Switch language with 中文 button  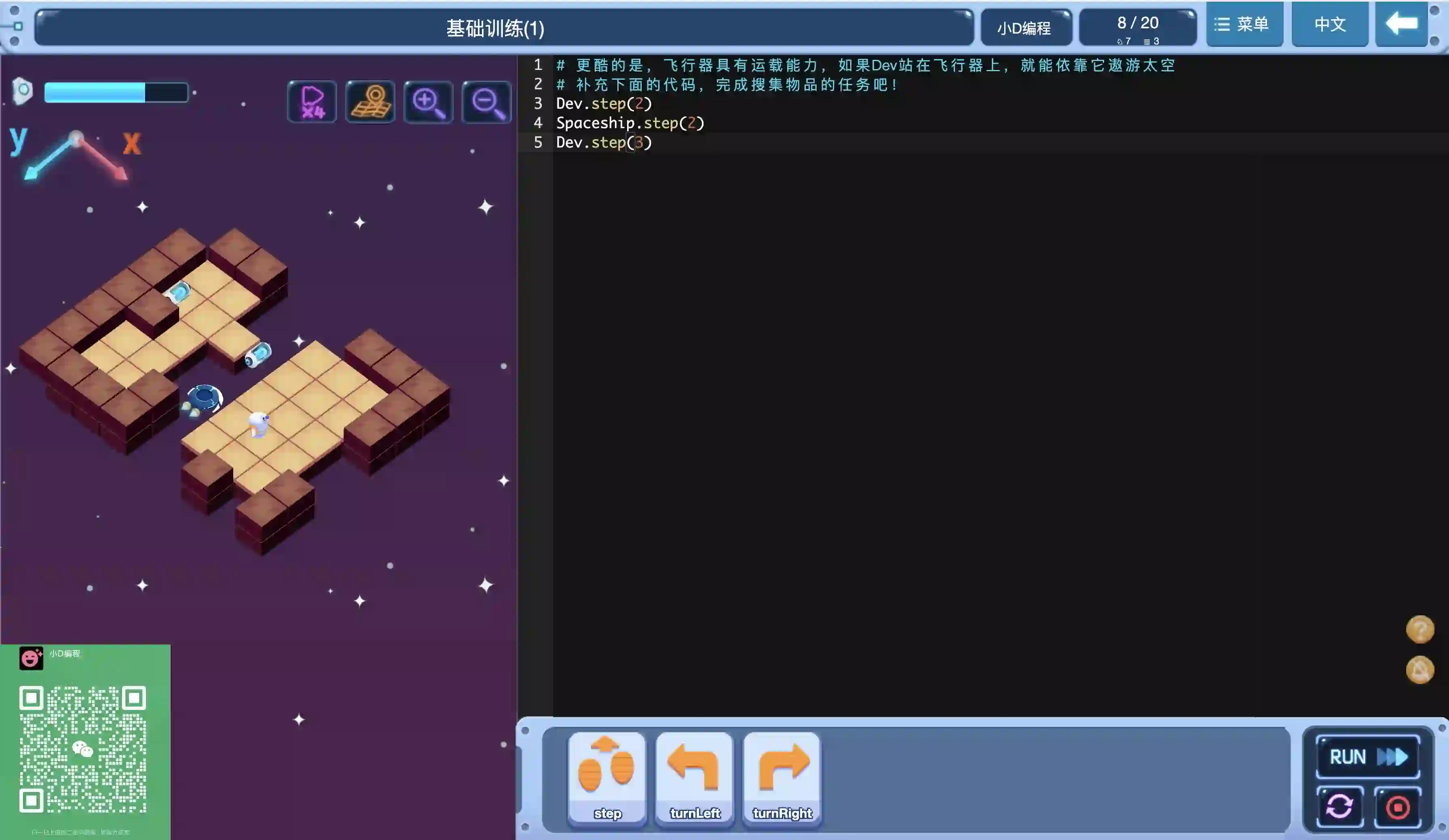[x=1329, y=24]
